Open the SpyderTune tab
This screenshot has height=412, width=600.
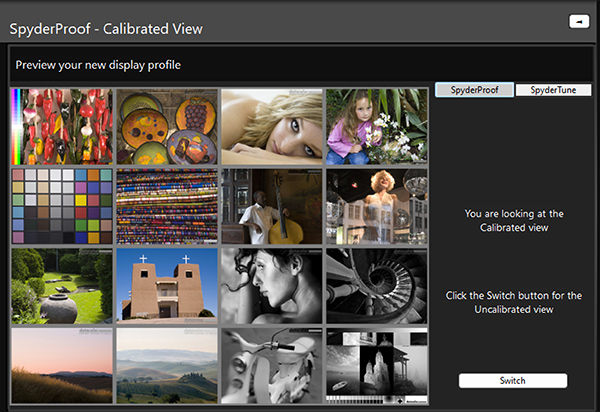[553, 90]
